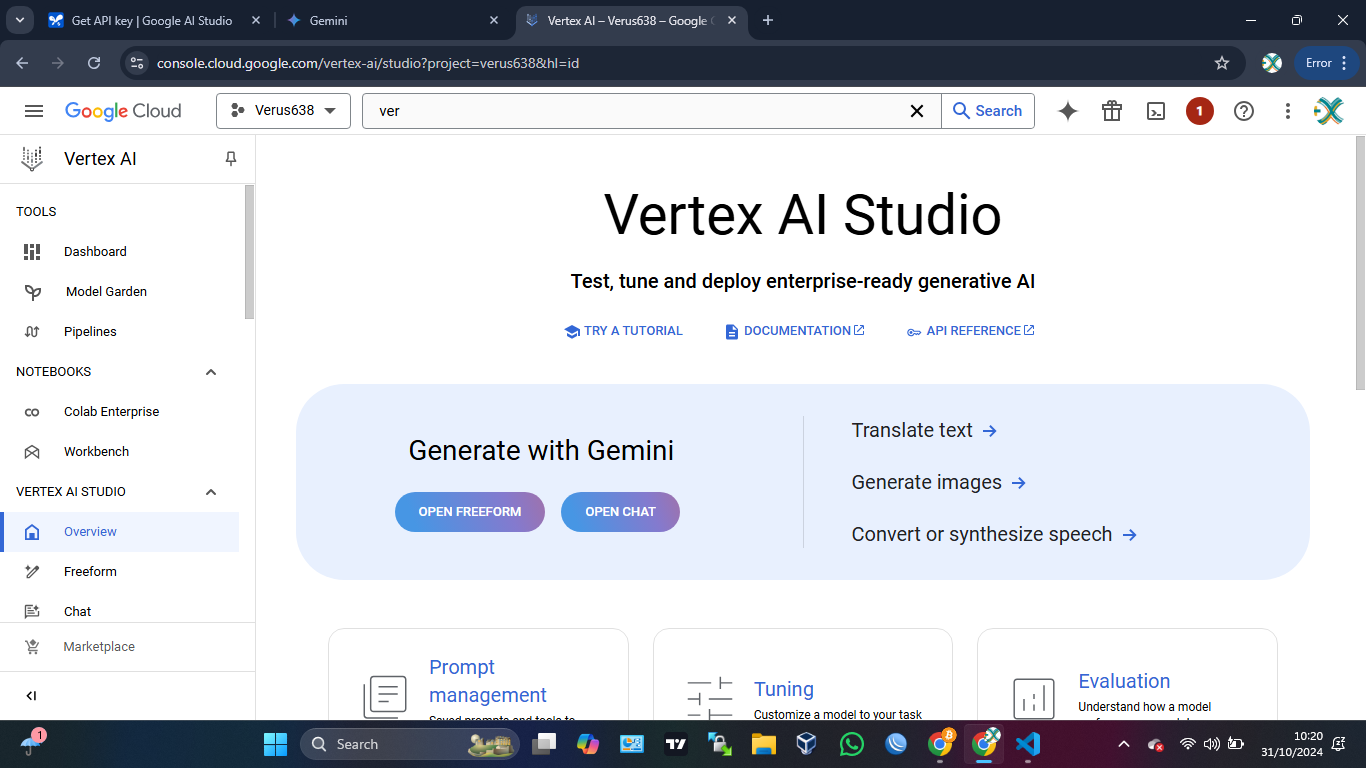Go back to the previous page
The height and width of the screenshot is (768, 1366).
tap(22, 63)
